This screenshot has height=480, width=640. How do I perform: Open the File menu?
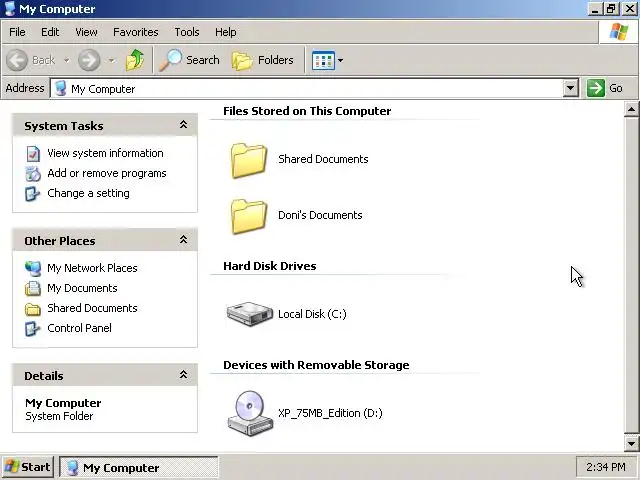(17, 32)
